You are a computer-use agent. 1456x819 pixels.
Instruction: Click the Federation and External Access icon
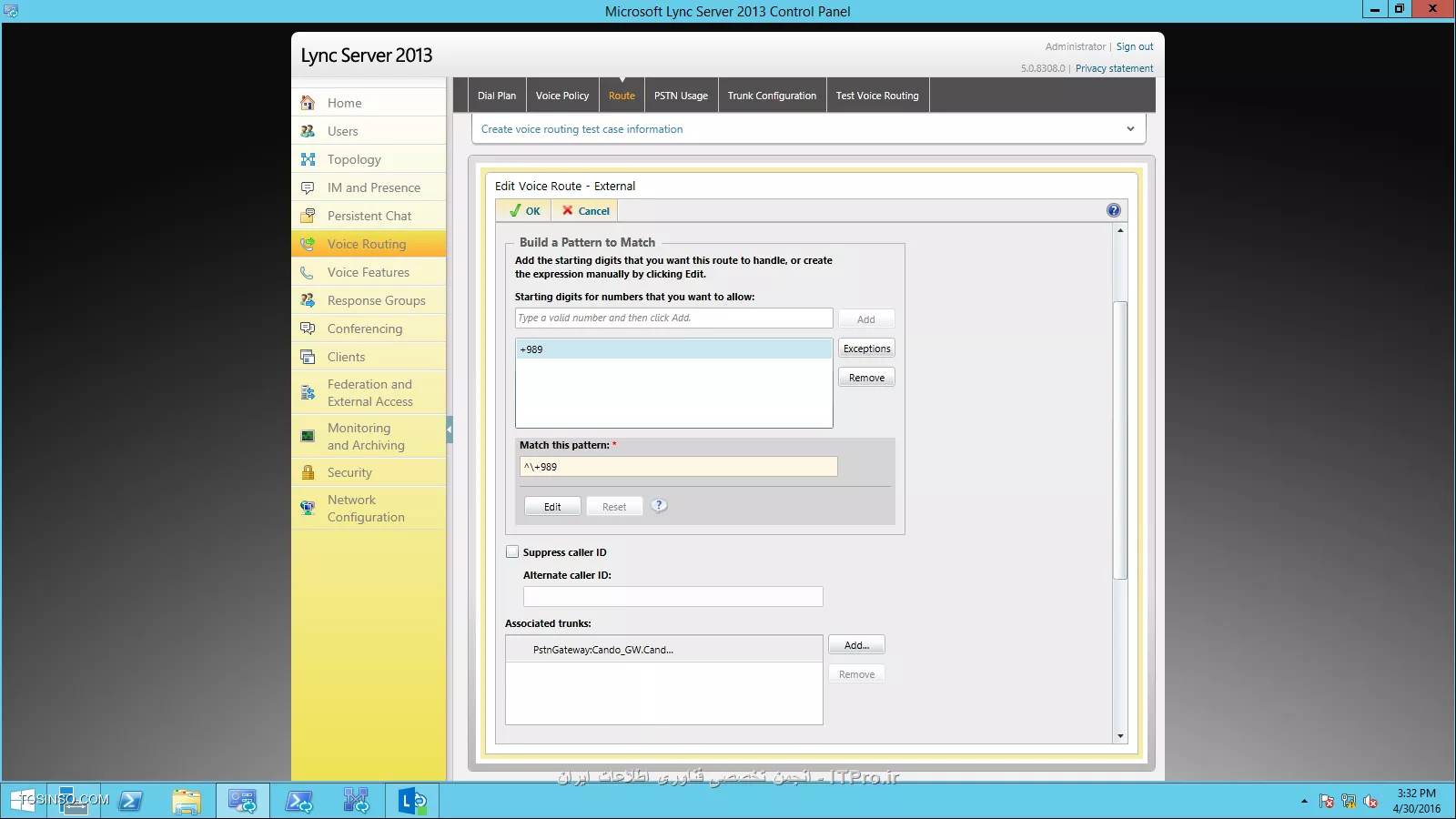(x=308, y=393)
